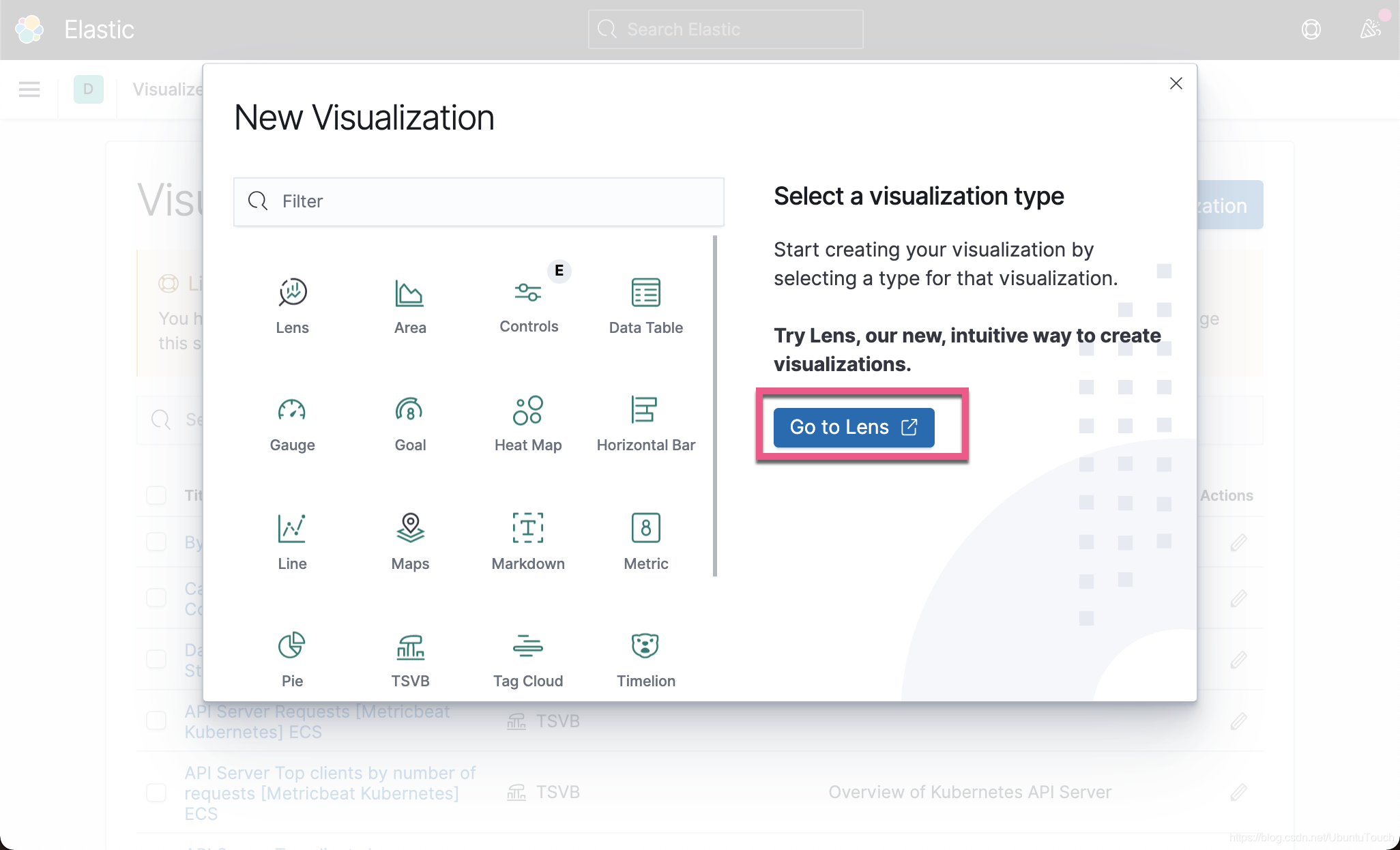This screenshot has height=850, width=1400.
Task: Open the newsfeed celebration icon
Action: click(1370, 29)
